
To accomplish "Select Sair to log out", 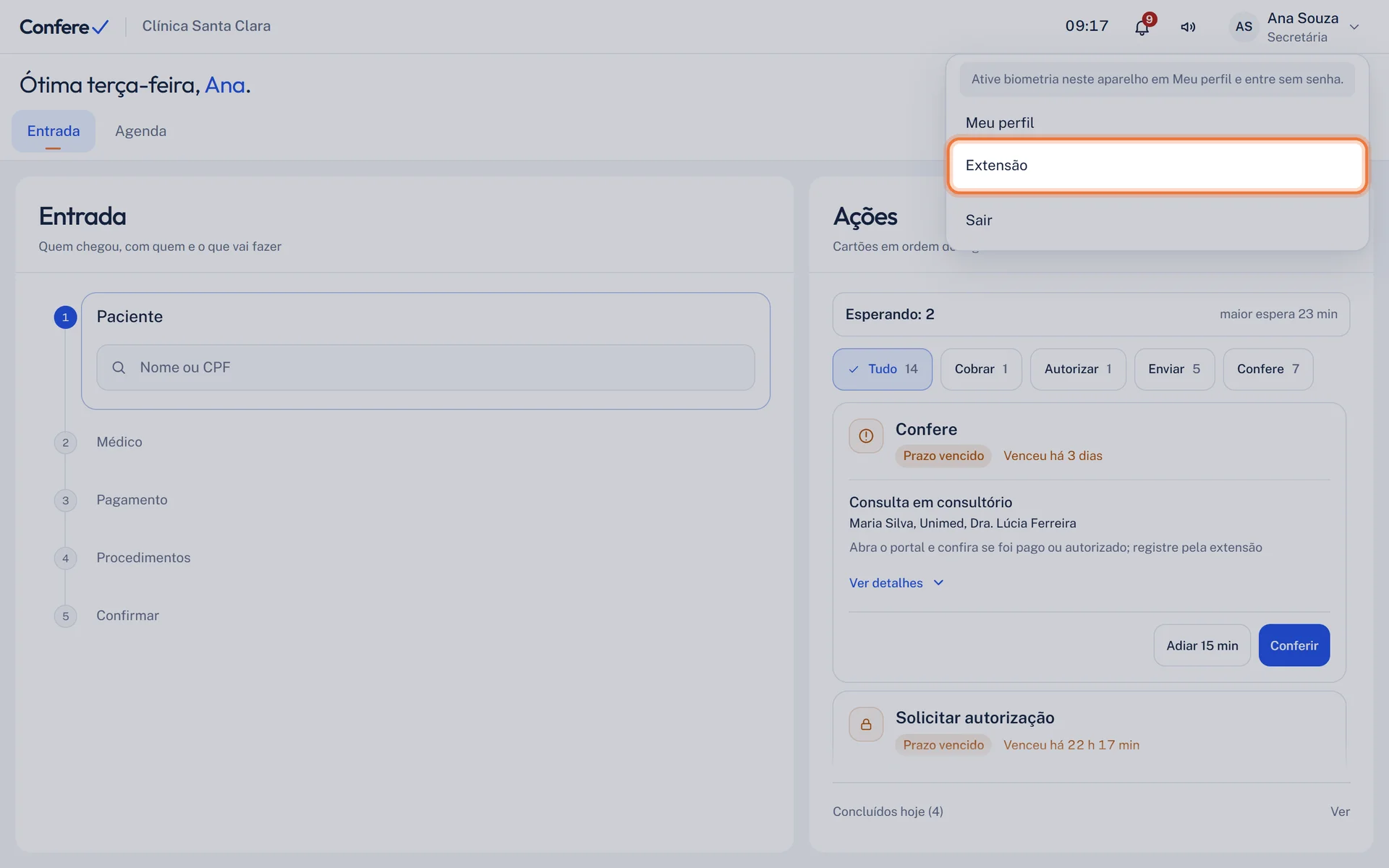I will click(x=1157, y=221).
